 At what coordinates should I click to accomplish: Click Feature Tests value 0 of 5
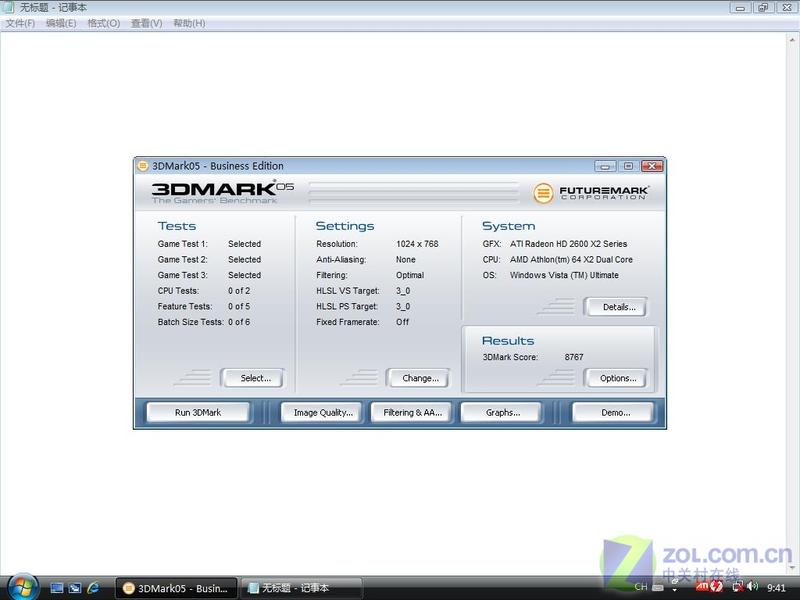pos(239,307)
